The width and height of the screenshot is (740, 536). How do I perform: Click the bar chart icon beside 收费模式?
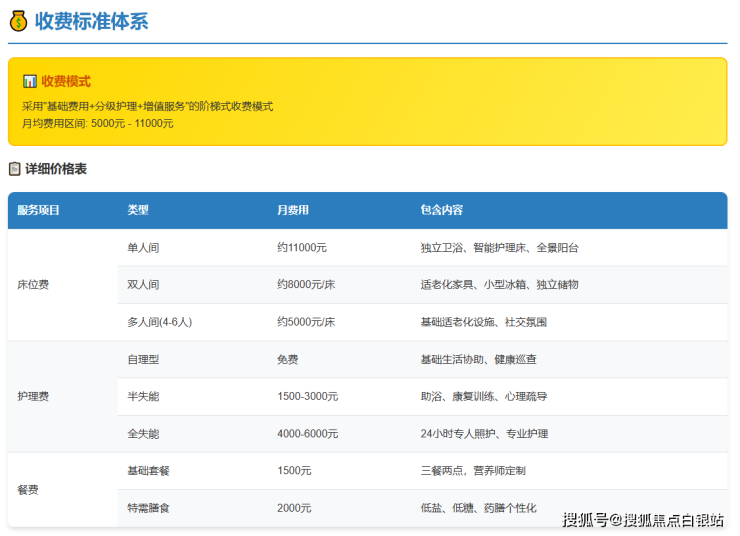(29, 81)
